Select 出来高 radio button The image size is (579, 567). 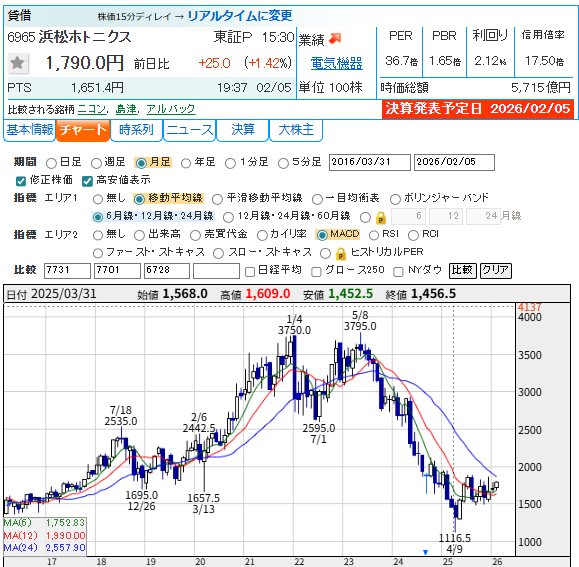139,235
